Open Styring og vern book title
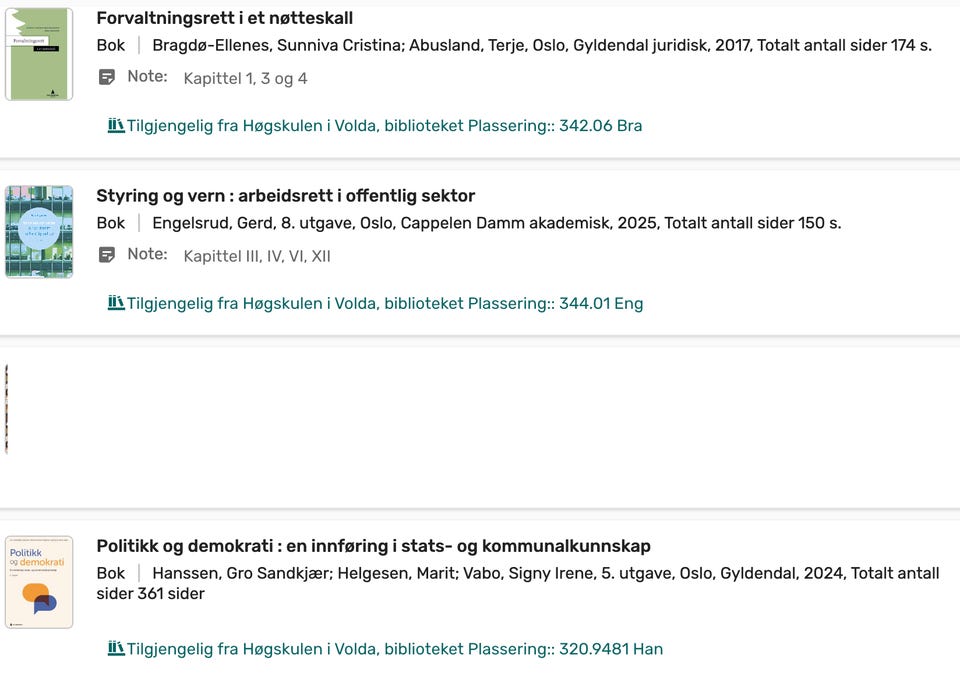Screen dimensions: 960x676 click(x=285, y=196)
